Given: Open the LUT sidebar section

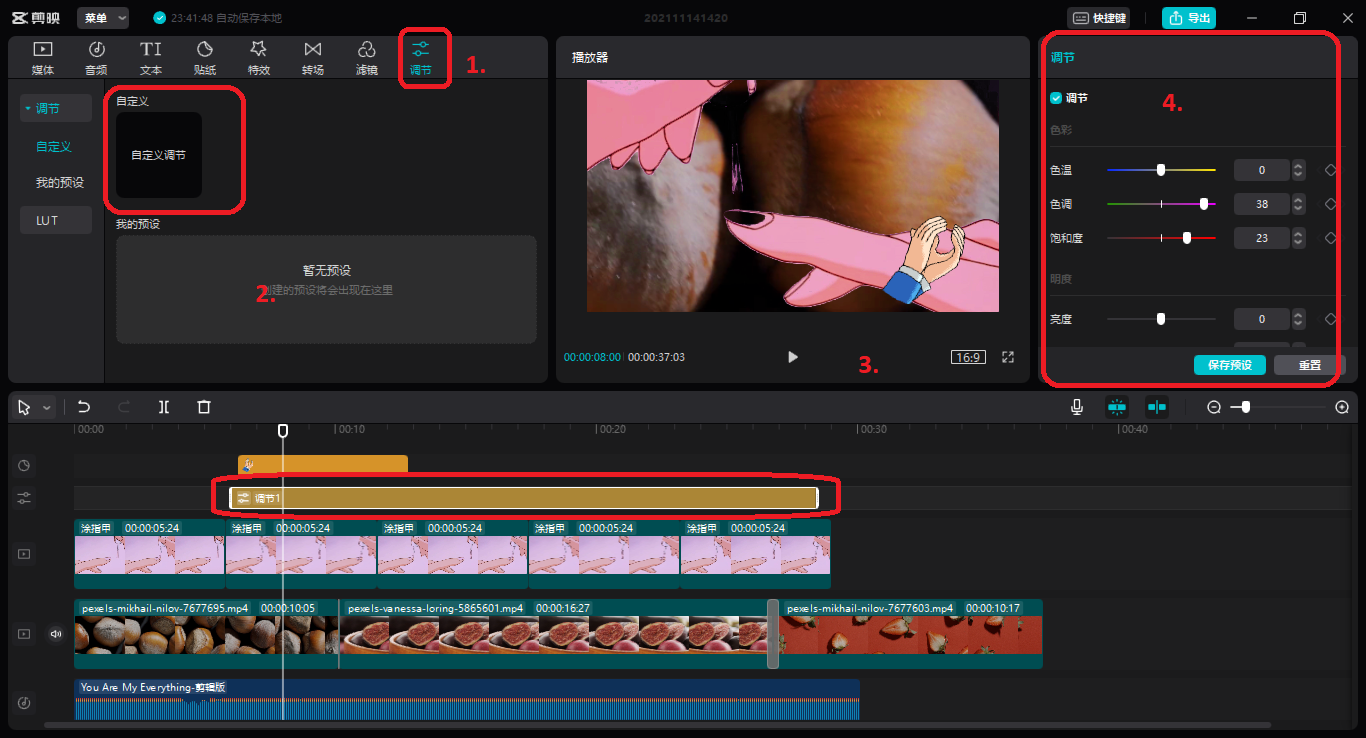Looking at the screenshot, I should pyautogui.click(x=56, y=220).
